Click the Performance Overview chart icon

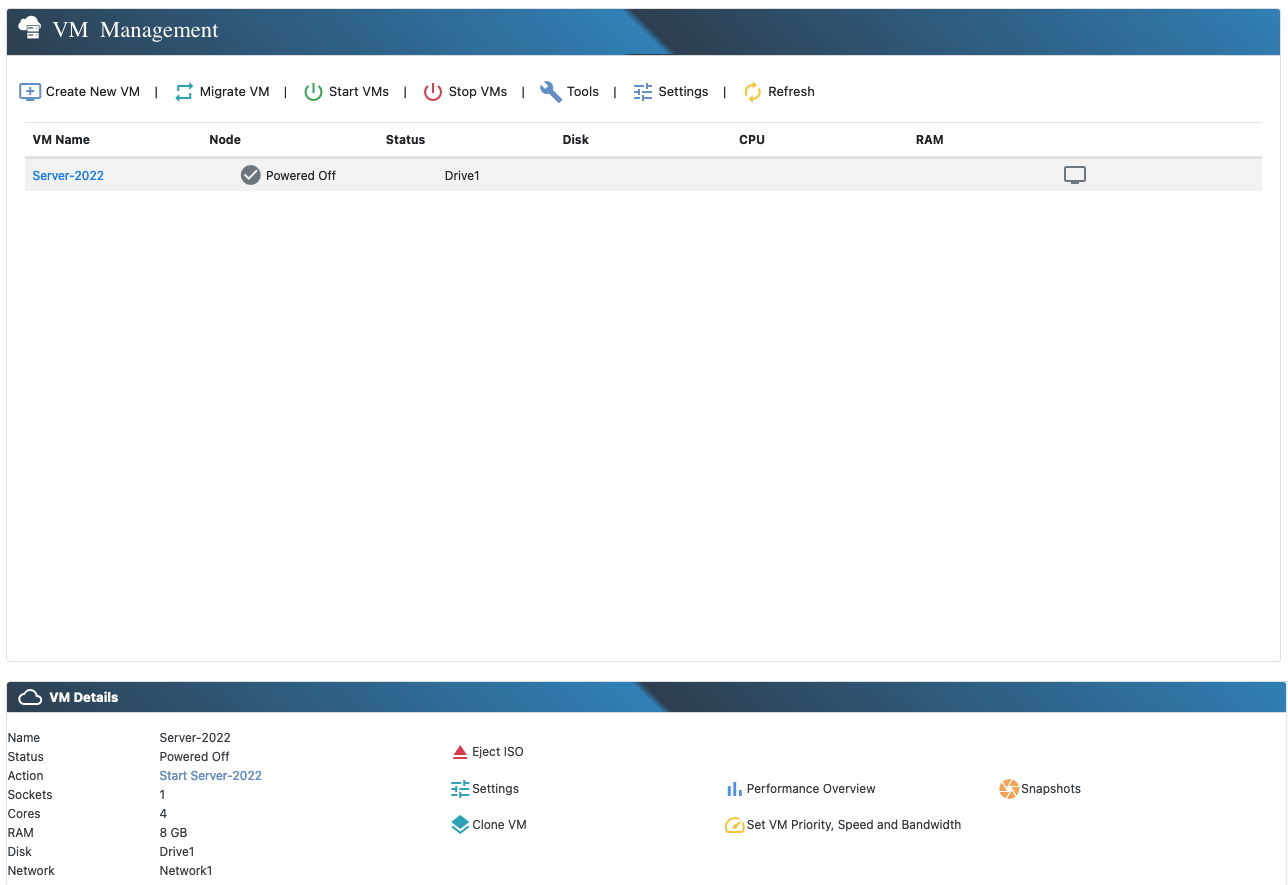[734, 789]
